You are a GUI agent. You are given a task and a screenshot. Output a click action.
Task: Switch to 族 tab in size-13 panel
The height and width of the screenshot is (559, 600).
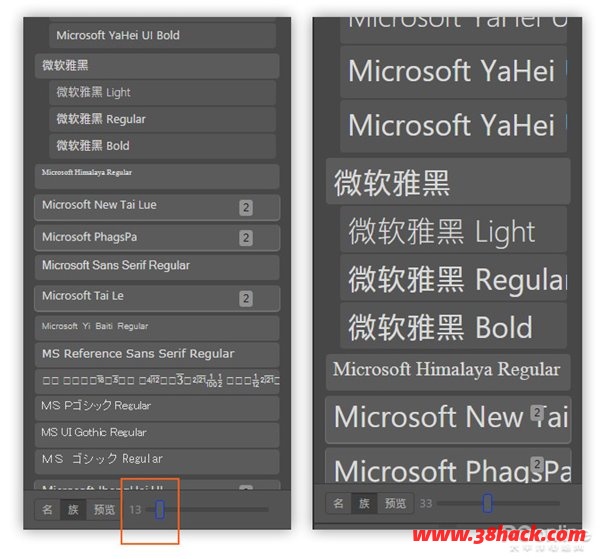[73, 510]
